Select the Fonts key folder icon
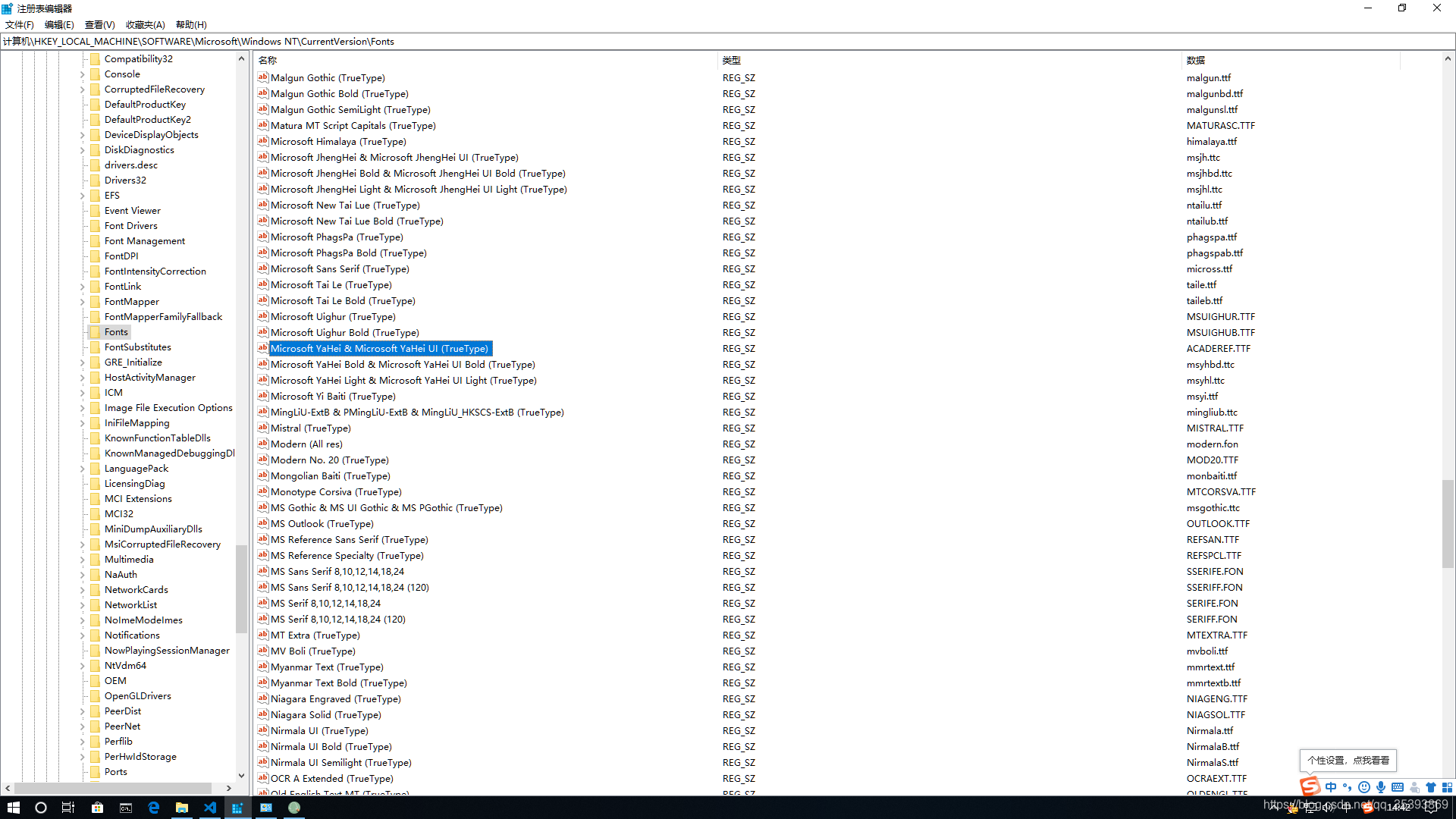Viewport: 1456px width, 819px height. coord(96,332)
